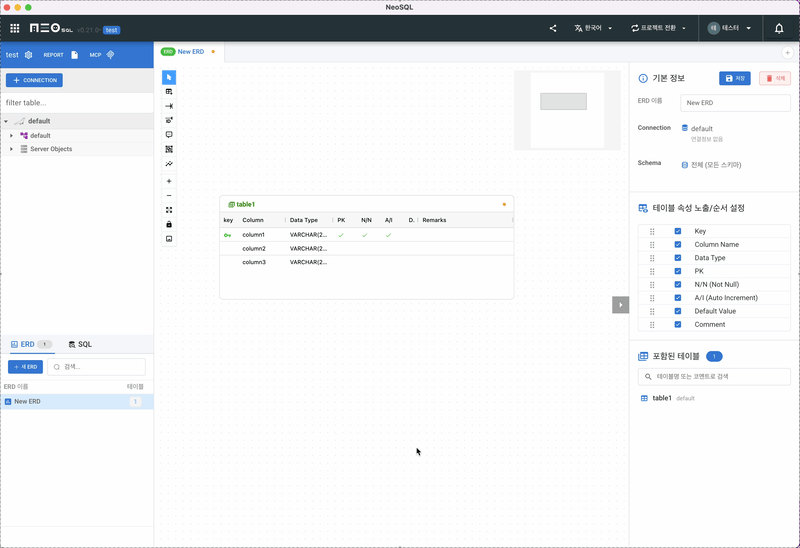This screenshot has width=800, height=548.
Task: Uncheck the Data Type checkbox
Action: pyautogui.click(x=678, y=258)
